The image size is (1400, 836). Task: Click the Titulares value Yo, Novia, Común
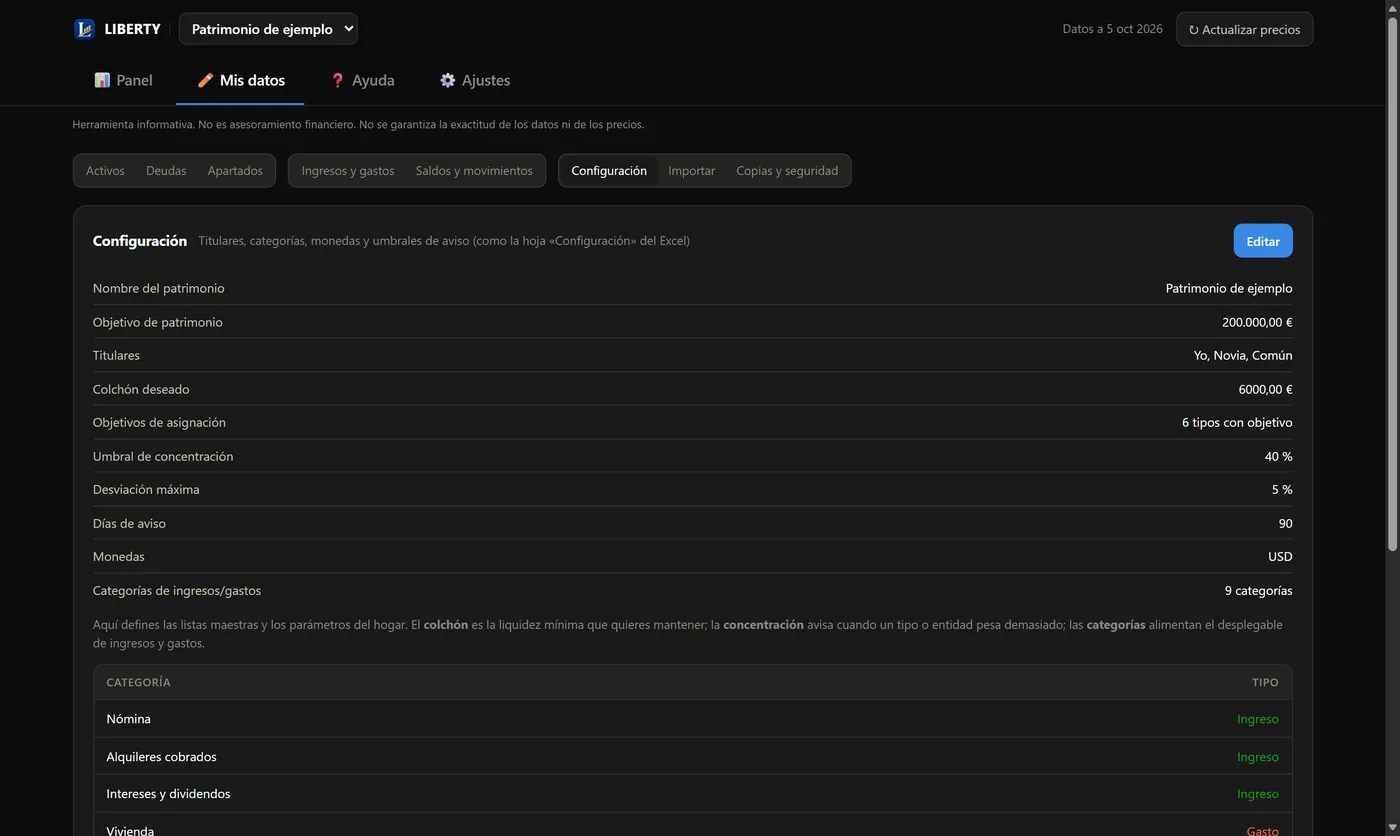pyautogui.click(x=1243, y=355)
